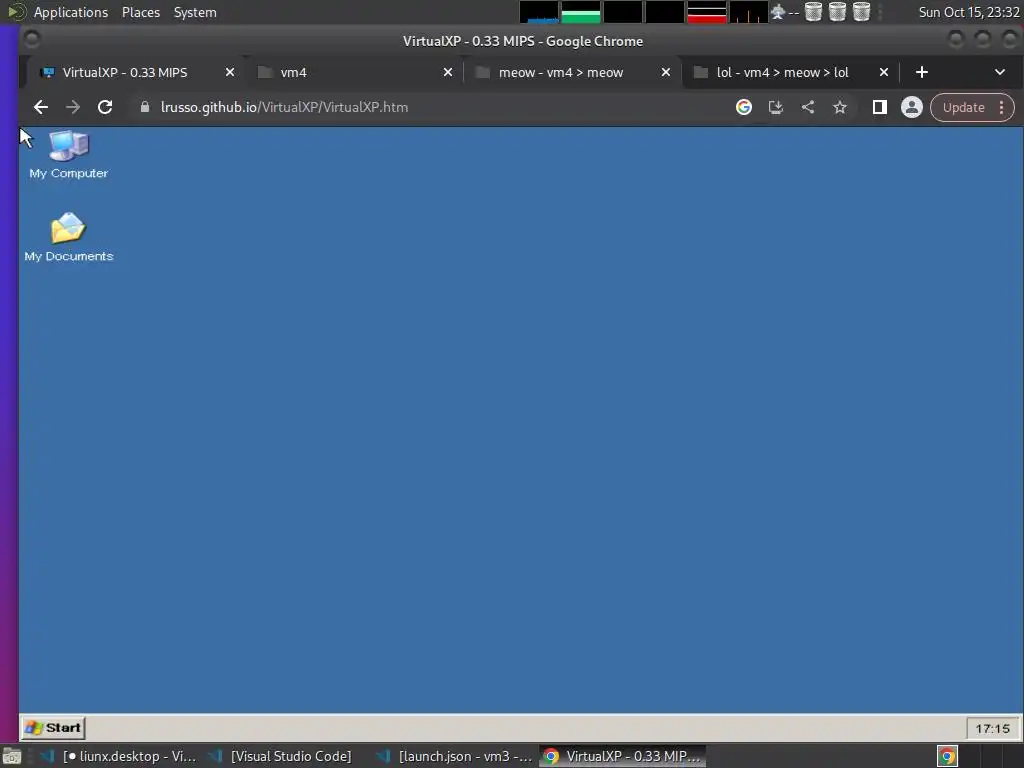This screenshot has height=768, width=1024.
Task: Switch to the [Visual Studio Code] taskbar entry
Action: click(281, 756)
